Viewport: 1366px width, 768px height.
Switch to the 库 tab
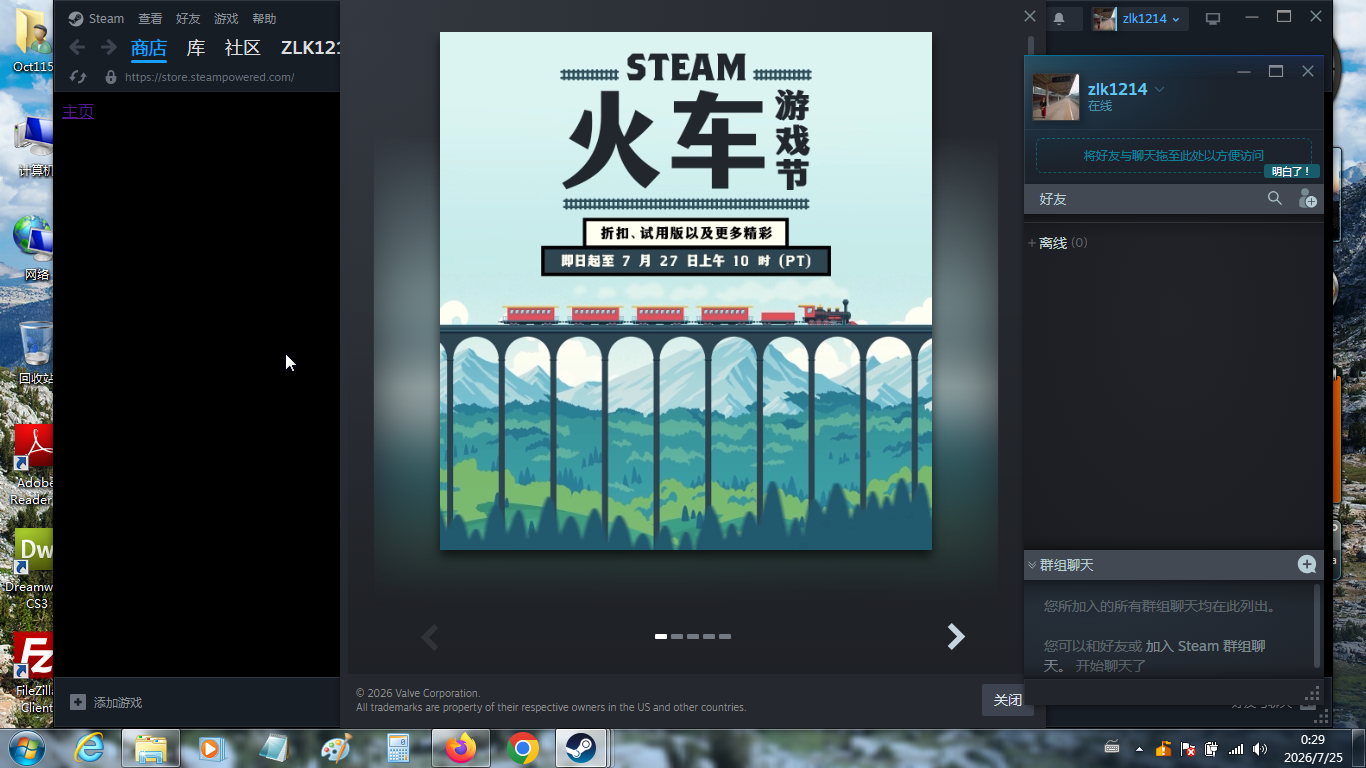point(196,48)
